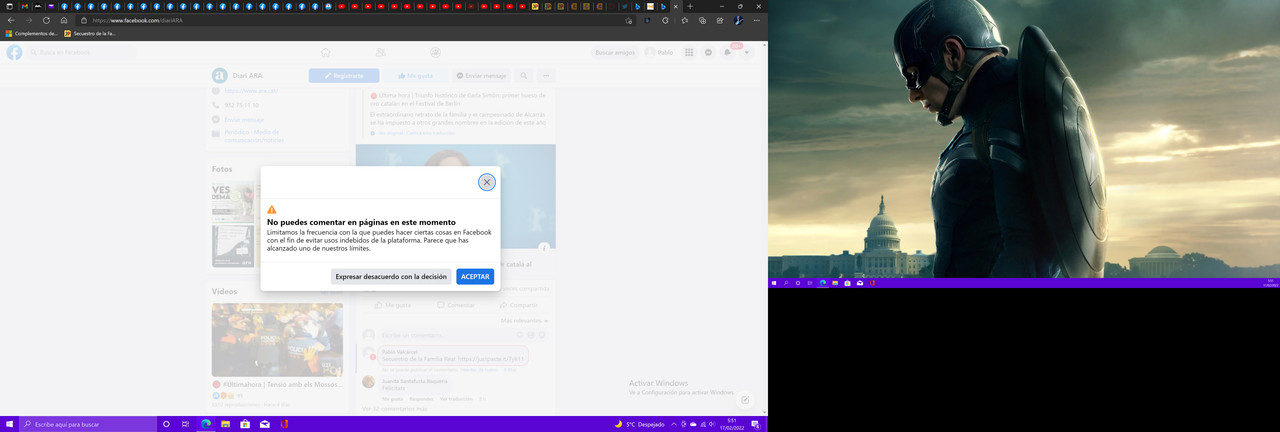Open Edge settings and more menu
Viewport: 1280px width, 432px height.
click(x=757, y=20)
